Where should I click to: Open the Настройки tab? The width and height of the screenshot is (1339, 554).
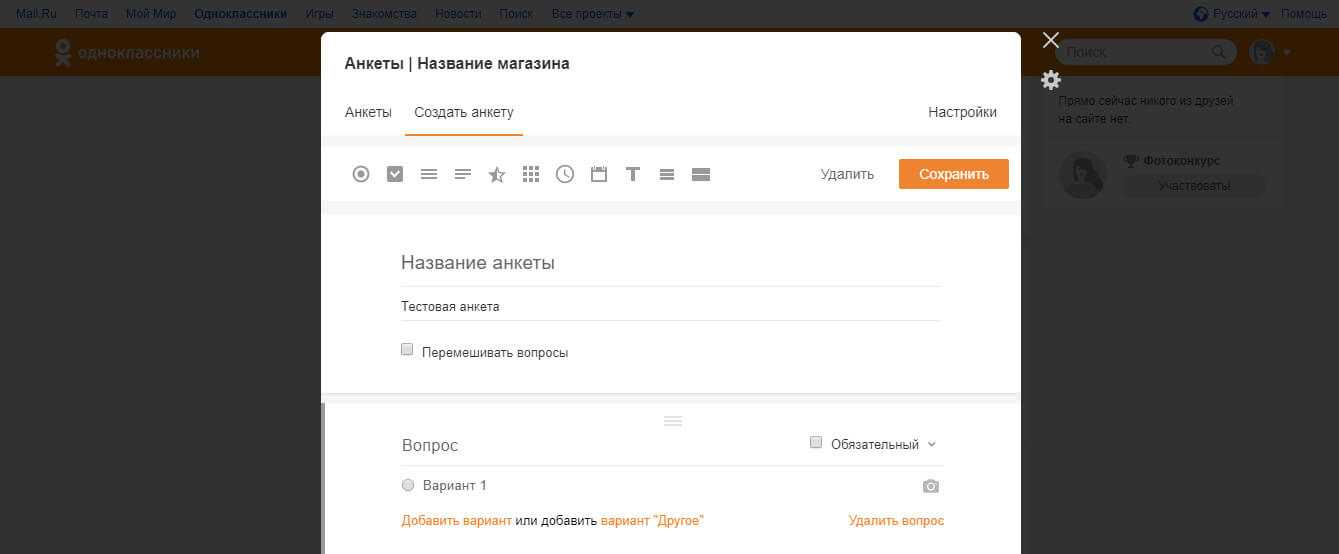coord(962,112)
